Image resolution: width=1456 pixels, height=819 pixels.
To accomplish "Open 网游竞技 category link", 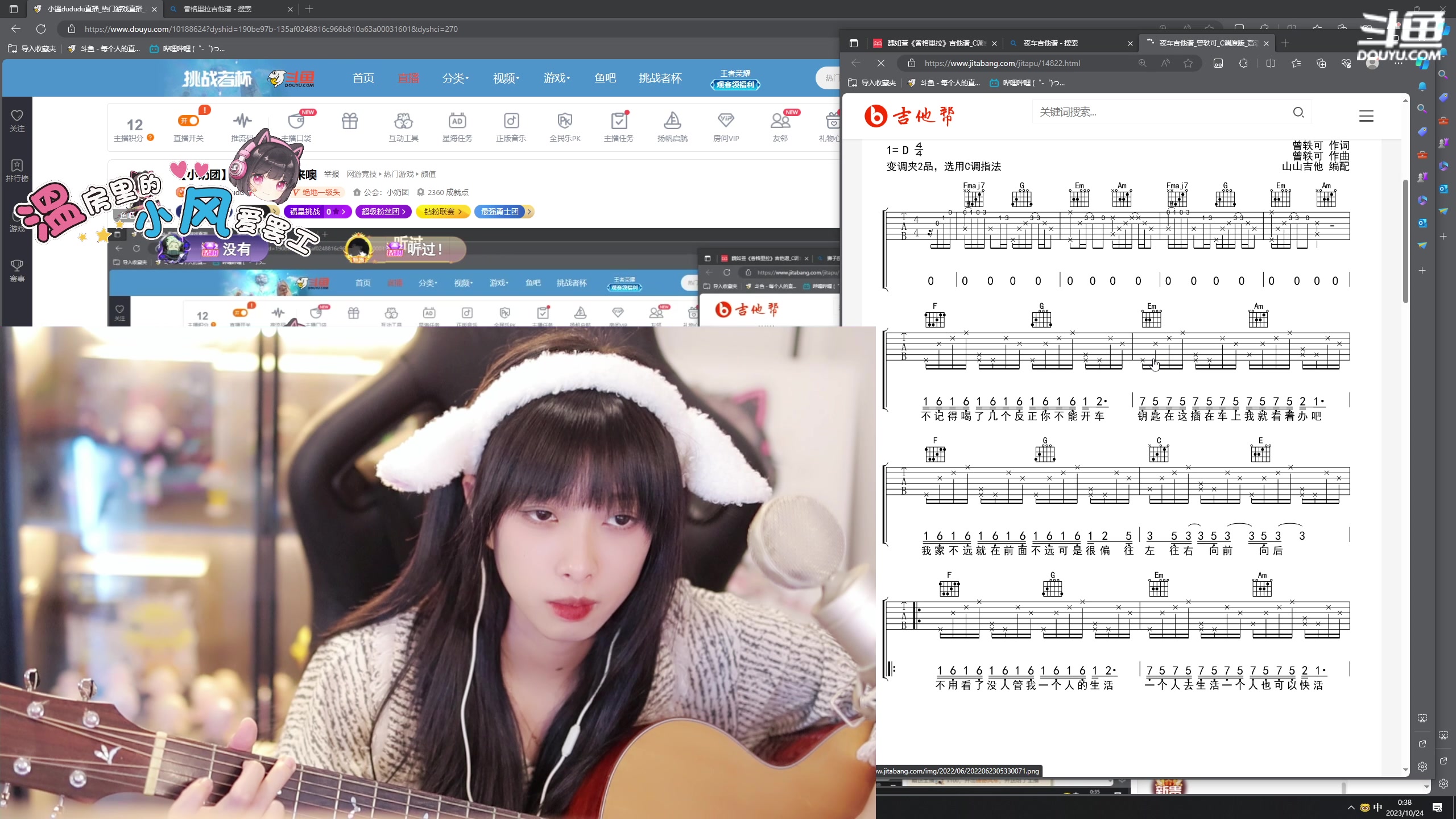I will point(362,174).
